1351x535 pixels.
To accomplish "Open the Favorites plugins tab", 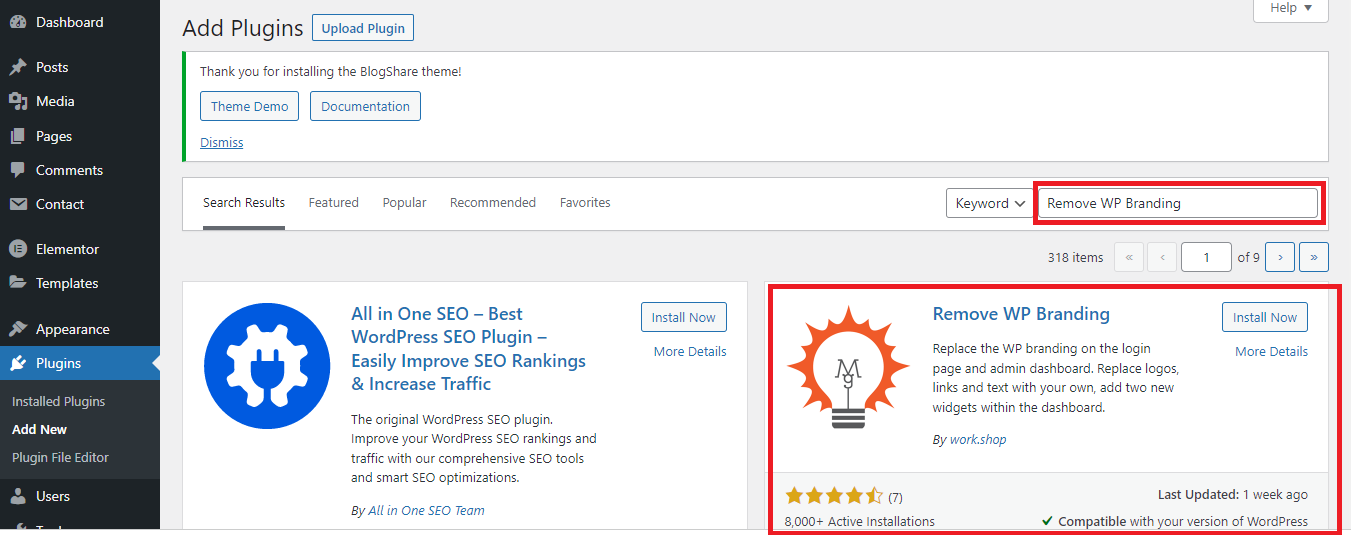I will pyautogui.click(x=585, y=202).
